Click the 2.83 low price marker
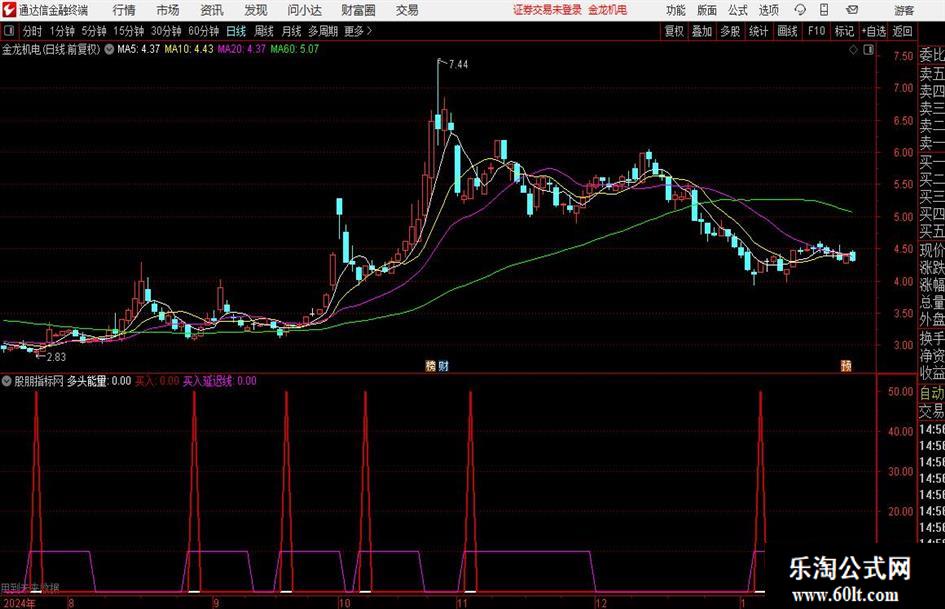This screenshot has height=609, width=945. [56, 356]
